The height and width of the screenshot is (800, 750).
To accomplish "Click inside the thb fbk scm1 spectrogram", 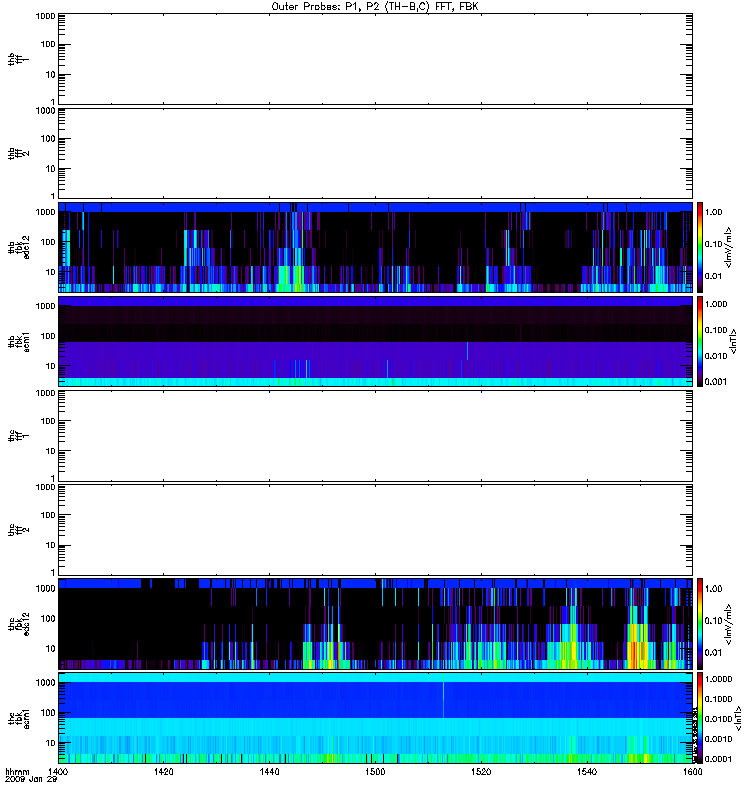I will coord(375,341).
